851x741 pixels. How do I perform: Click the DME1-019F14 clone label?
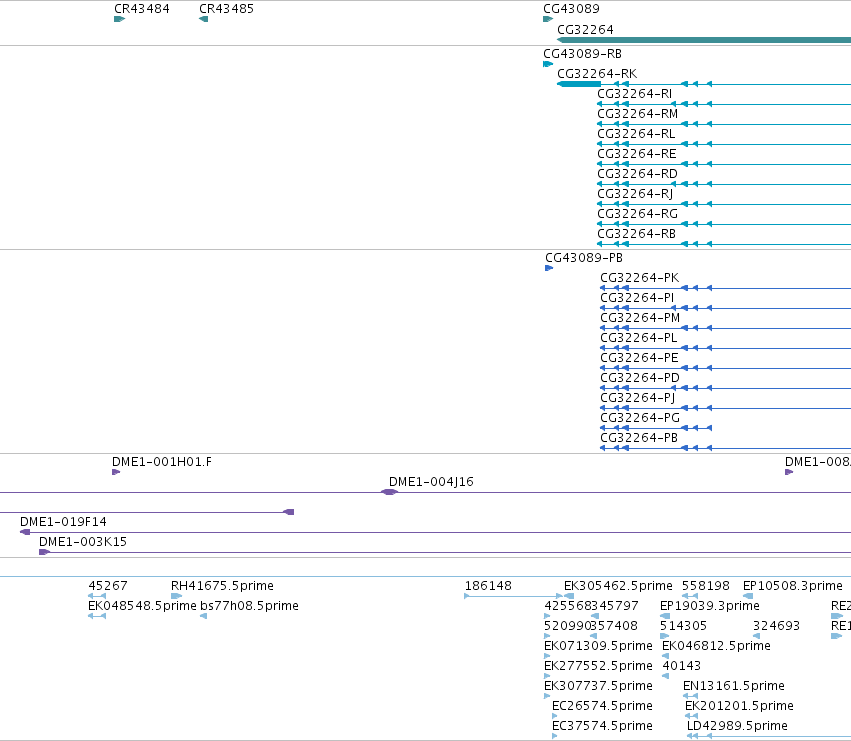63,522
